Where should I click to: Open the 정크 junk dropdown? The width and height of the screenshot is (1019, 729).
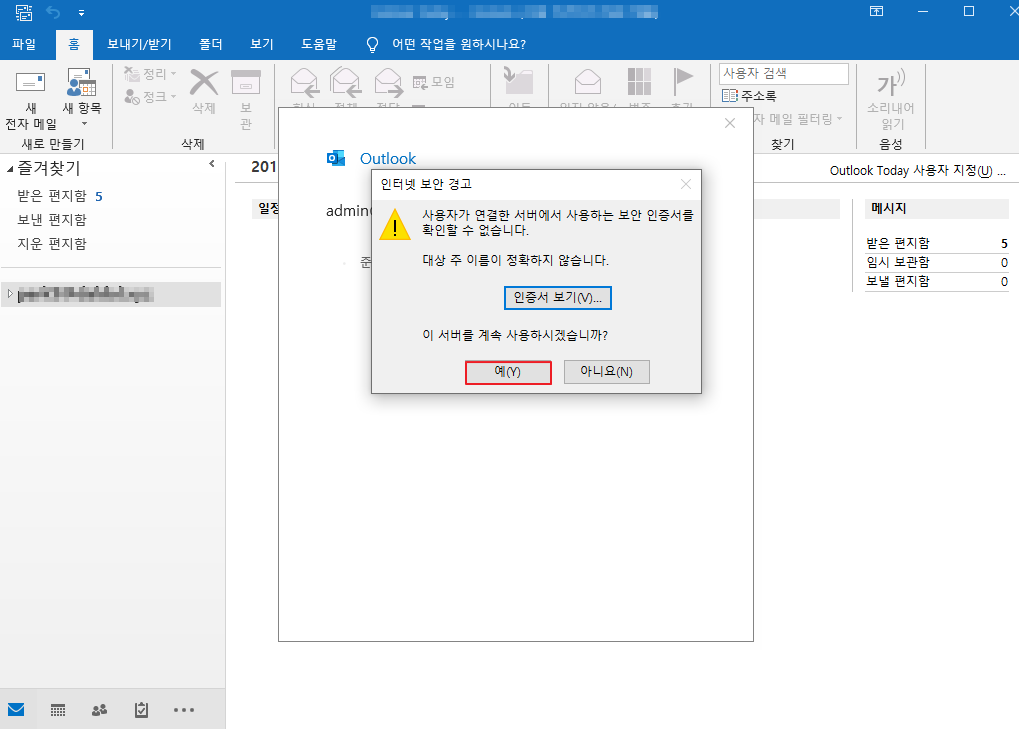tap(151, 97)
